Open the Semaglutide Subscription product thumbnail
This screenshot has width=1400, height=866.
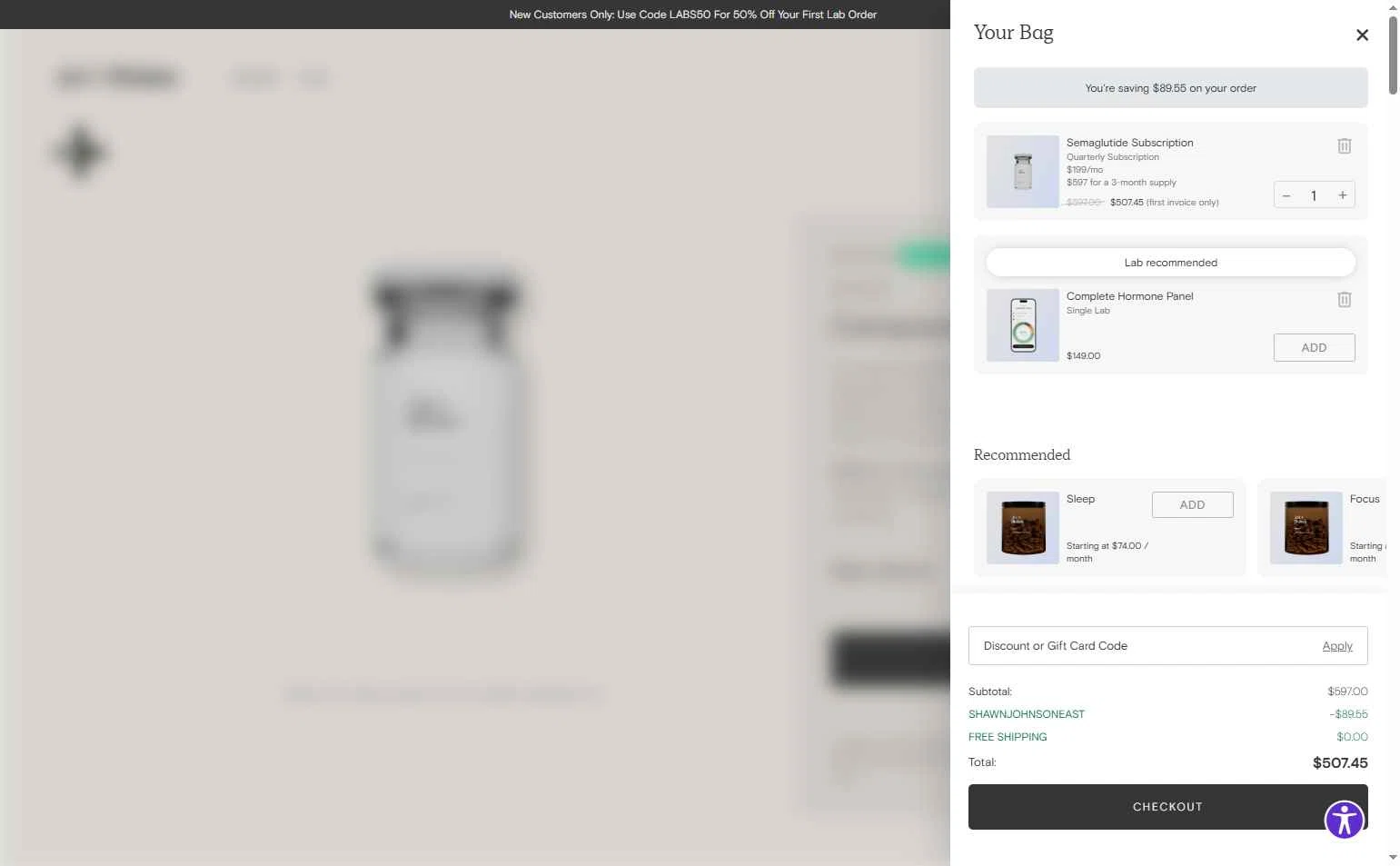tap(1023, 172)
